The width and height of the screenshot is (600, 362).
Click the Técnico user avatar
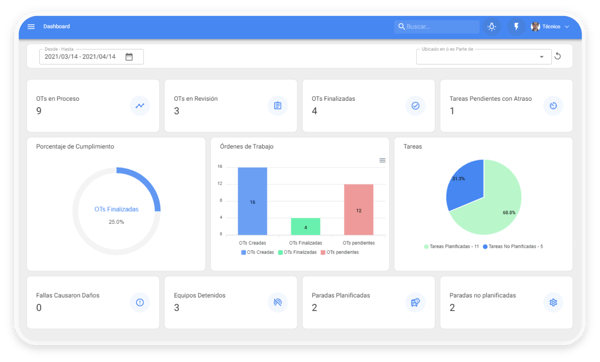535,26
